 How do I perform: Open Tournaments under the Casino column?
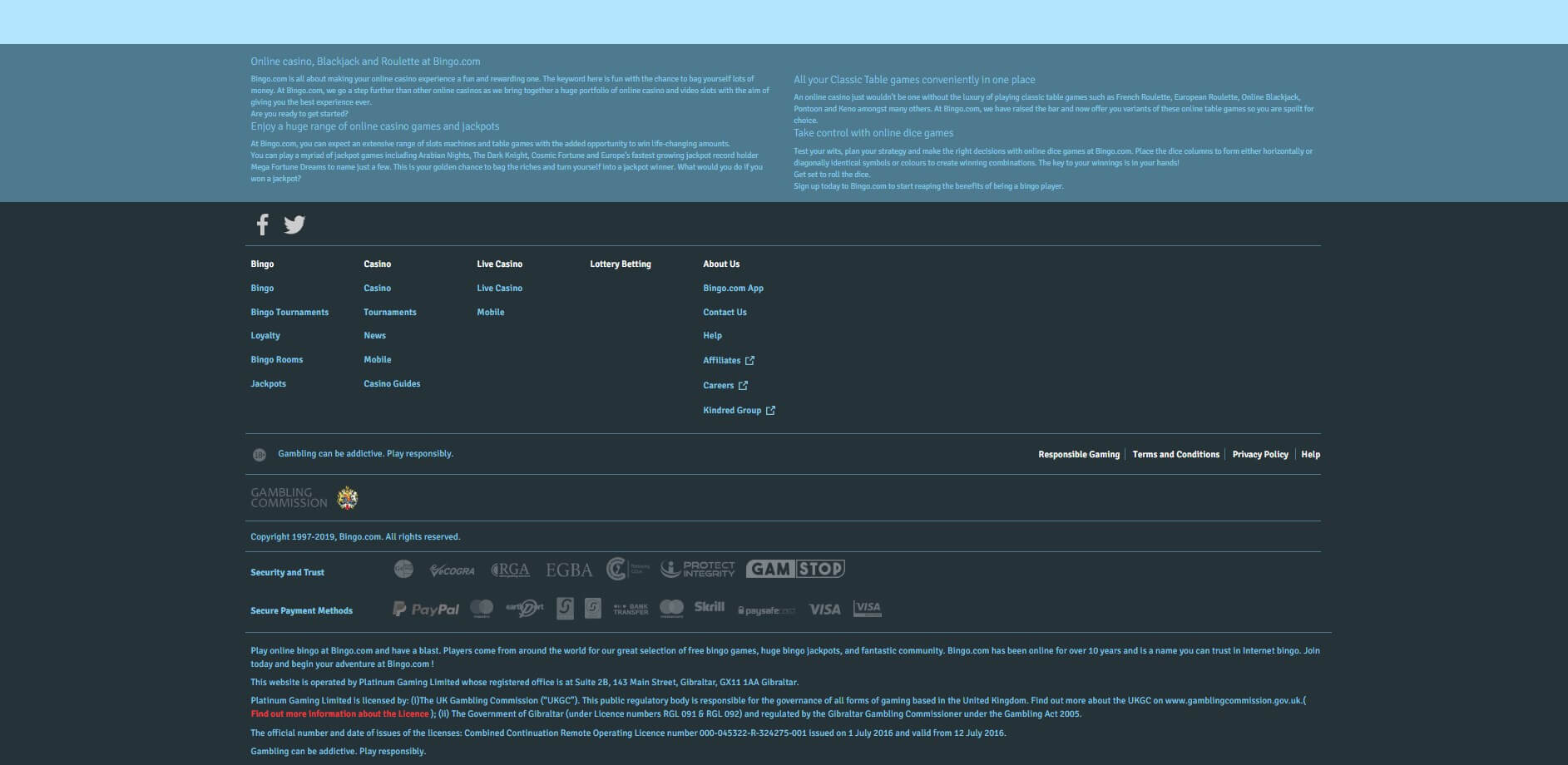(x=390, y=312)
